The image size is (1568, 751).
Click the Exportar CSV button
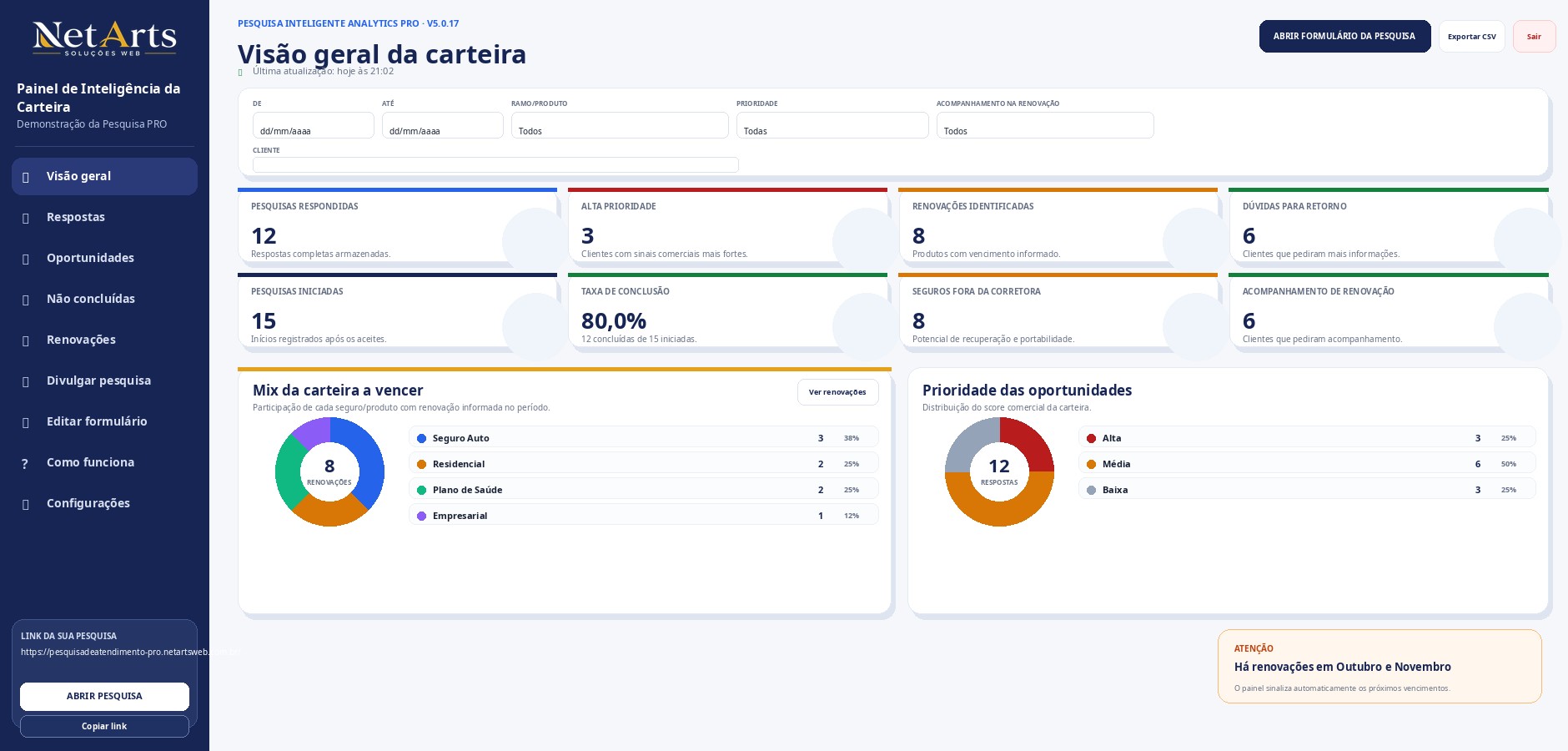tap(1471, 36)
